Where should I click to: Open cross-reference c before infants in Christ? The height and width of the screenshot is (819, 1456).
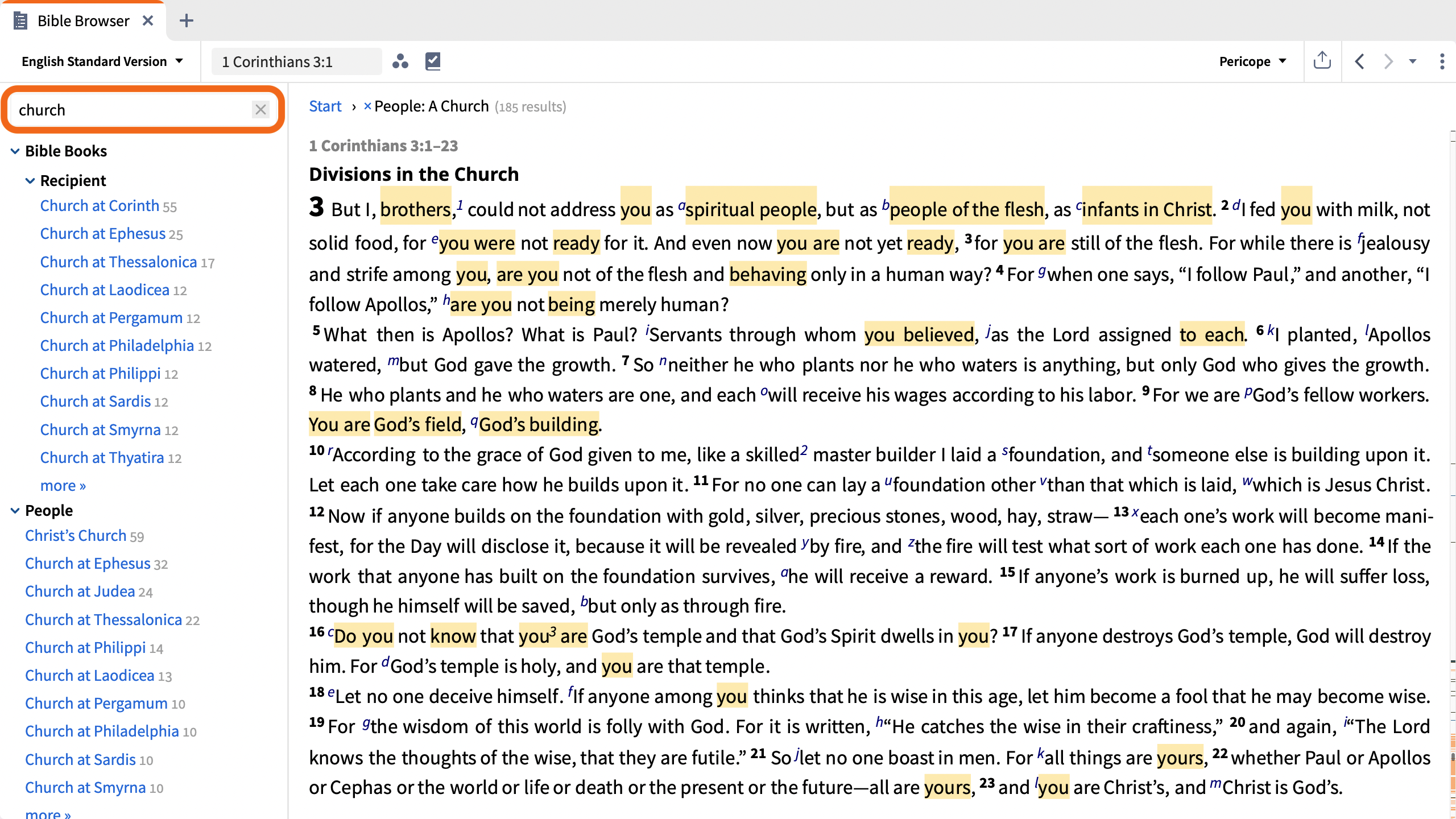[x=1078, y=206]
